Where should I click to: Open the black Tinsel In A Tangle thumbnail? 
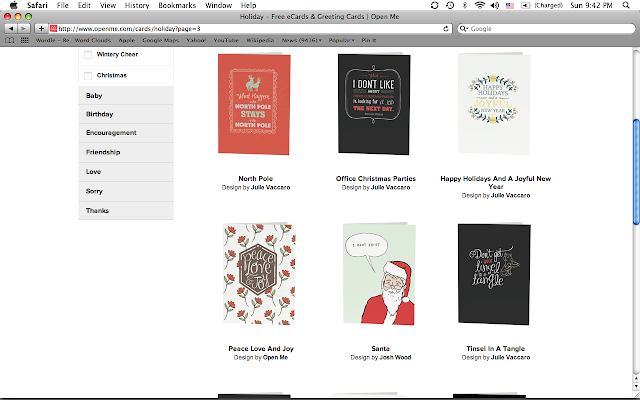point(494,274)
